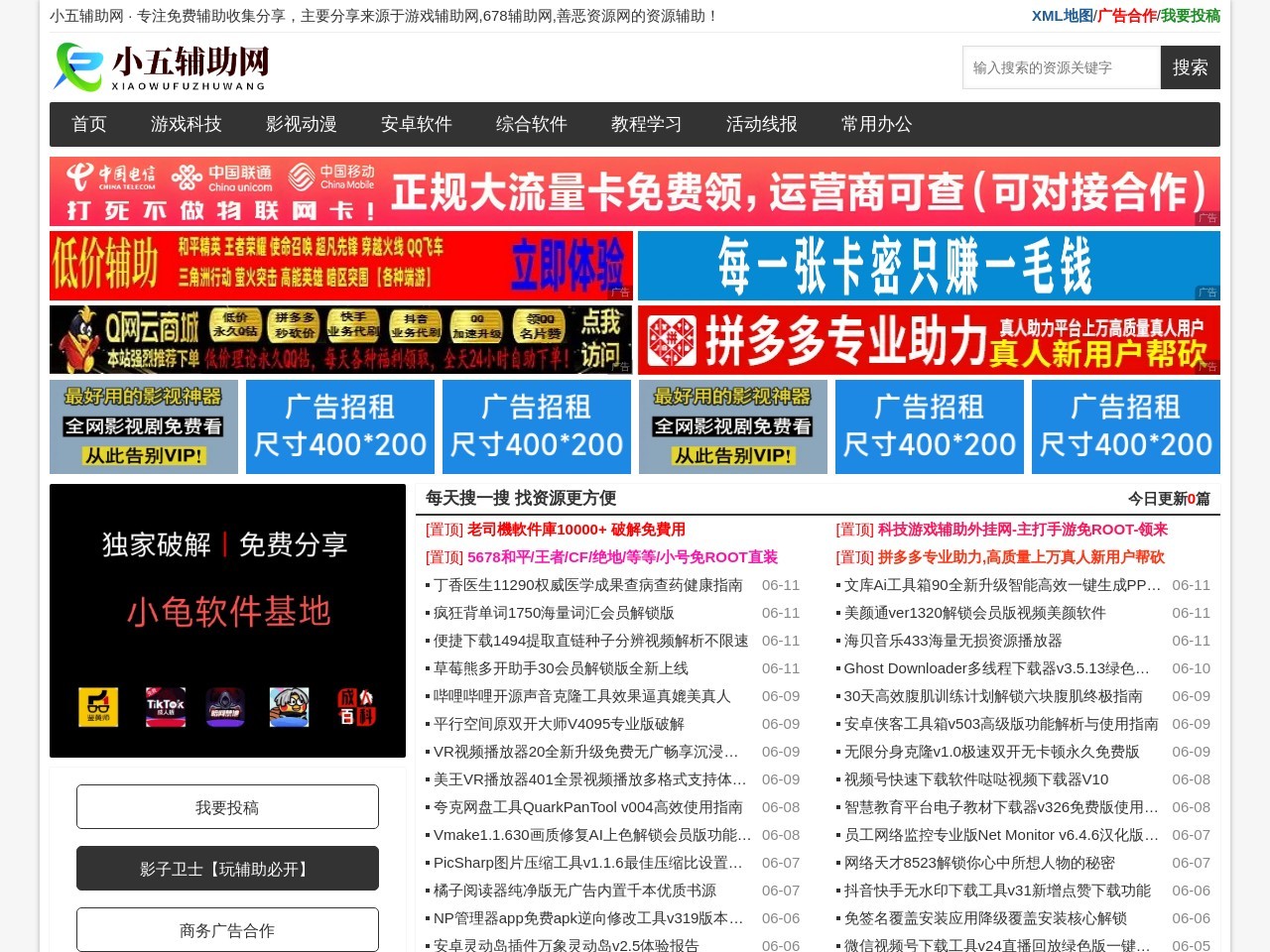Image resolution: width=1270 pixels, height=952 pixels.
Task: Open 夸克网盘工具QuarkPanTool article
Action: [x=587, y=807]
